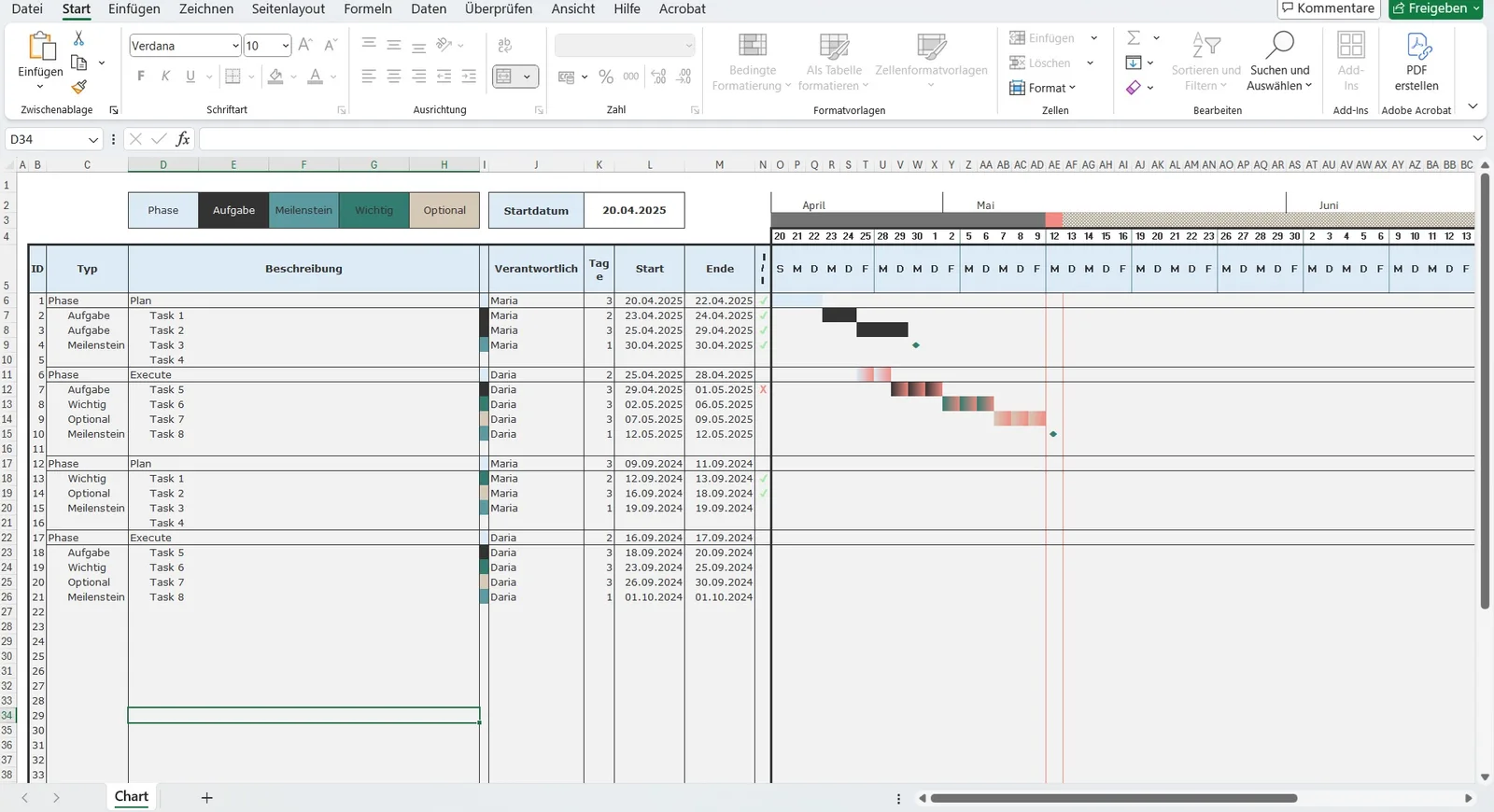The width and height of the screenshot is (1494, 812).
Task: Click the horizontal scrollbar thumb
Action: [1114, 798]
